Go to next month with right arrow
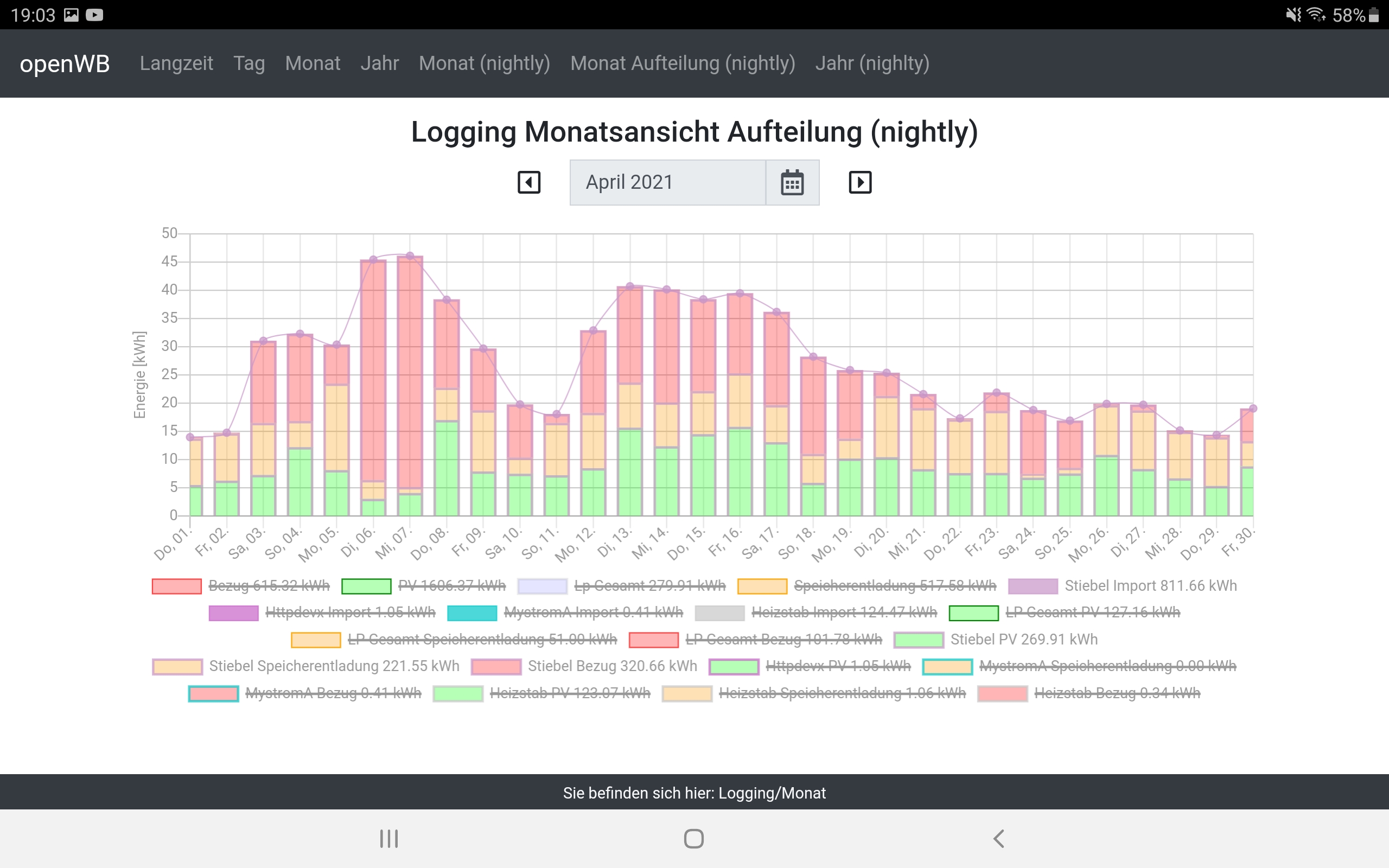Viewport: 1389px width, 868px height. click(x=860, y=183)
